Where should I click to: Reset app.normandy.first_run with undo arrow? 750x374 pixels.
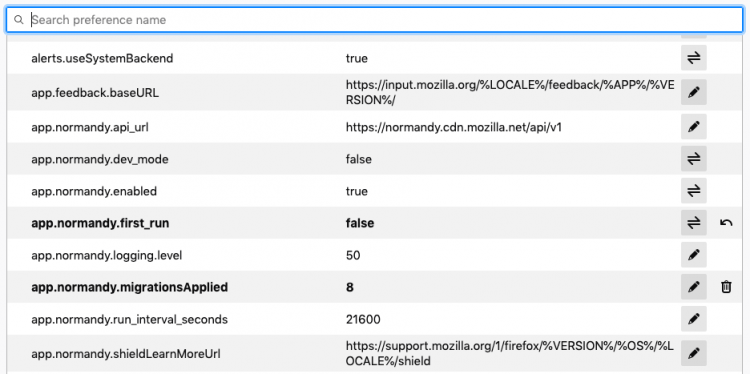726,222
